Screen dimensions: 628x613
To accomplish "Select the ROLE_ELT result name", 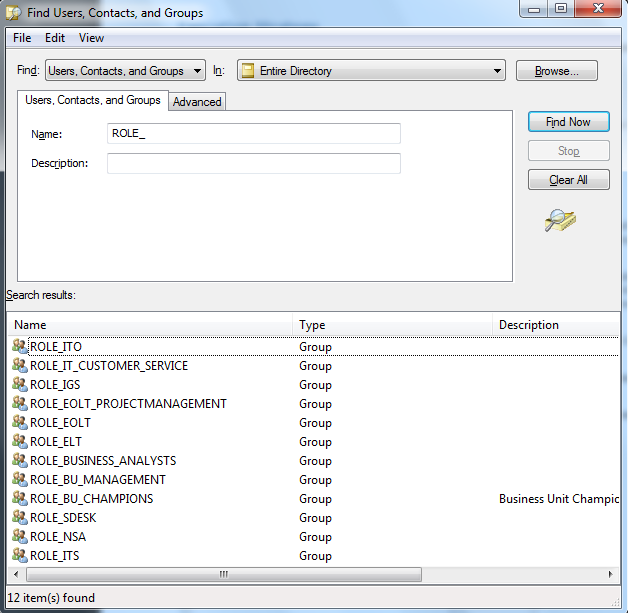I will click(56, 442).
